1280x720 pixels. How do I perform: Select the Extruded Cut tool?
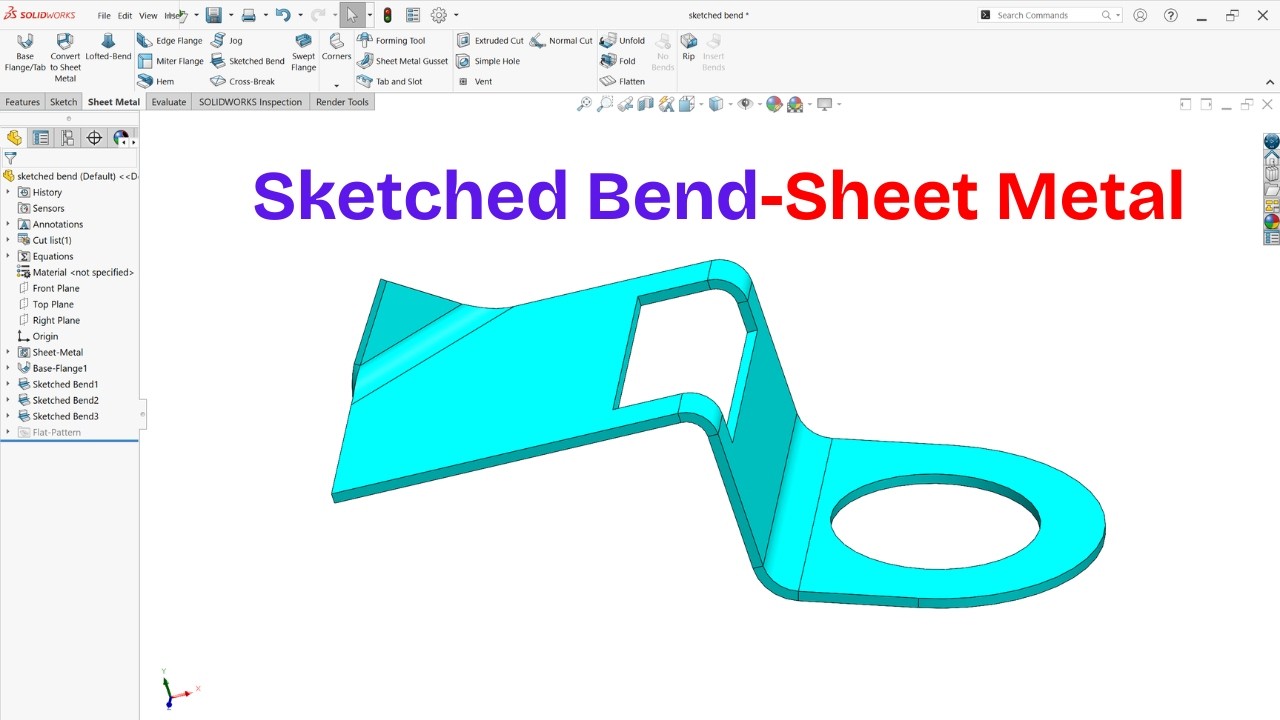(490, 41)
